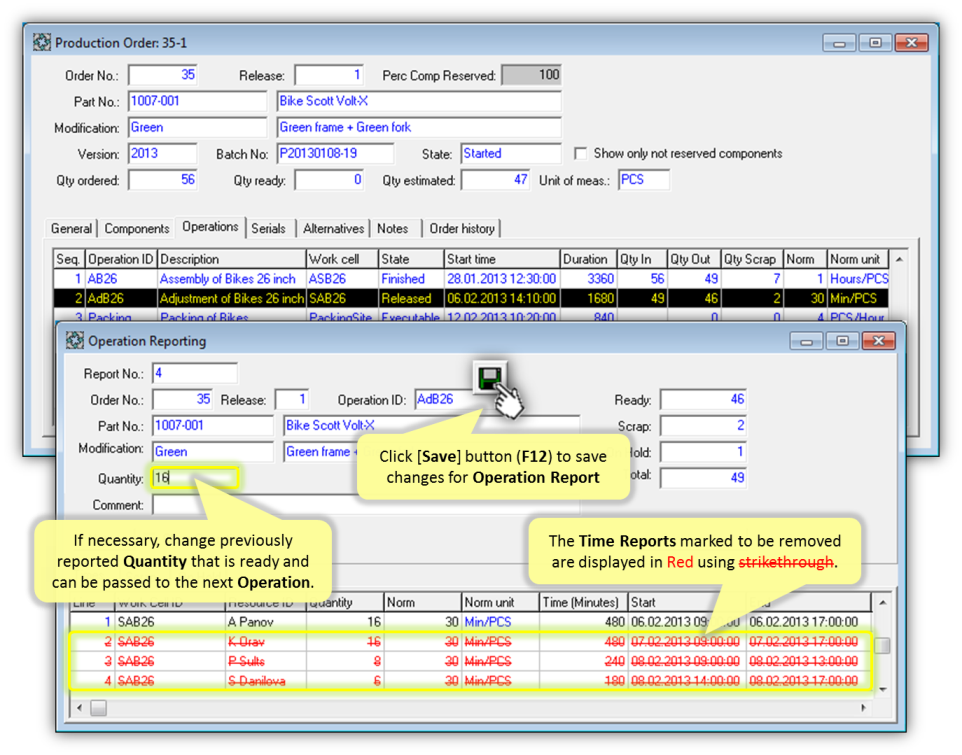
Task: Minimize the Production Order window
Action: point(839,43)
